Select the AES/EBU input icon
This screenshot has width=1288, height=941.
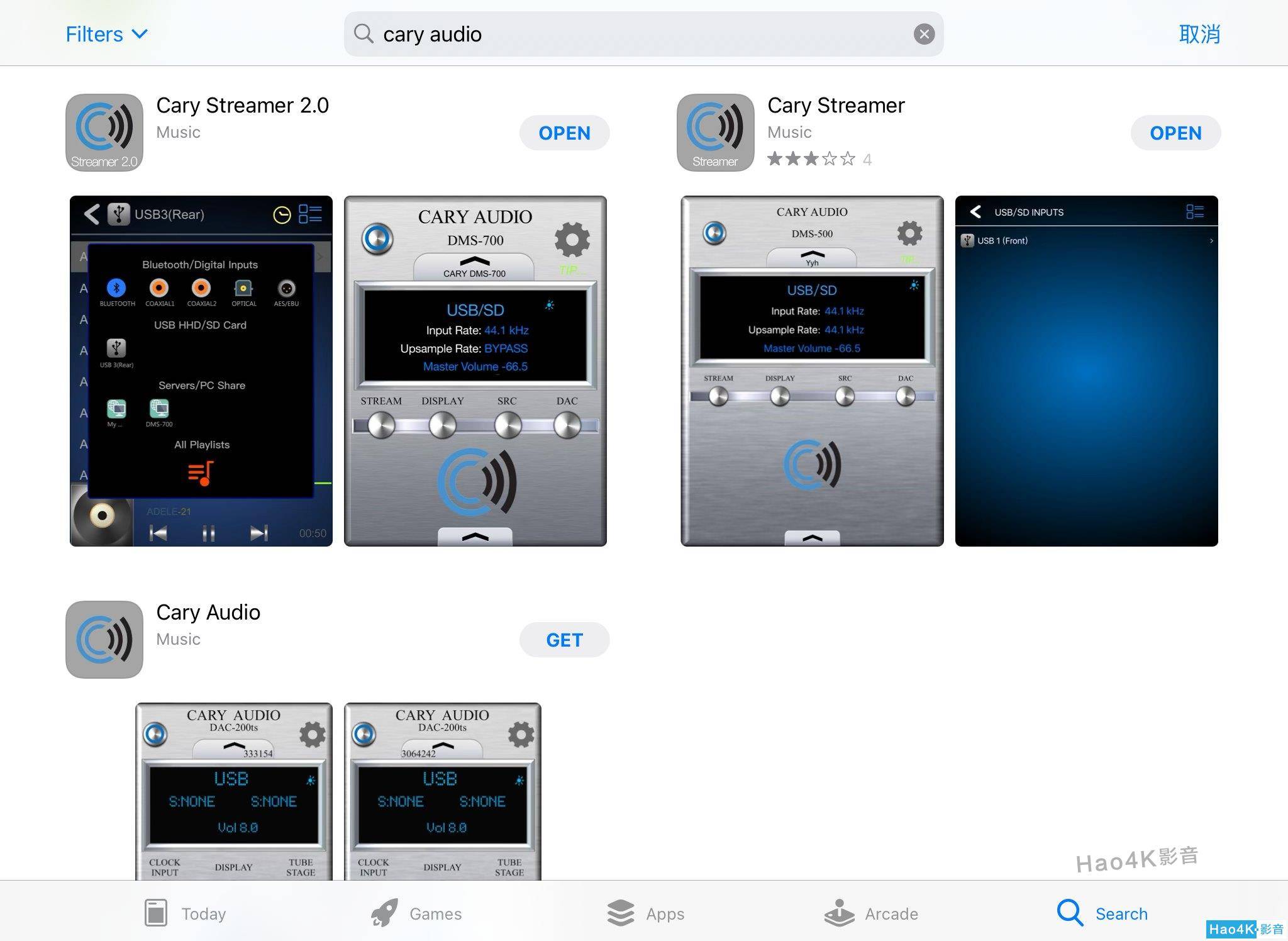(286, 288)
